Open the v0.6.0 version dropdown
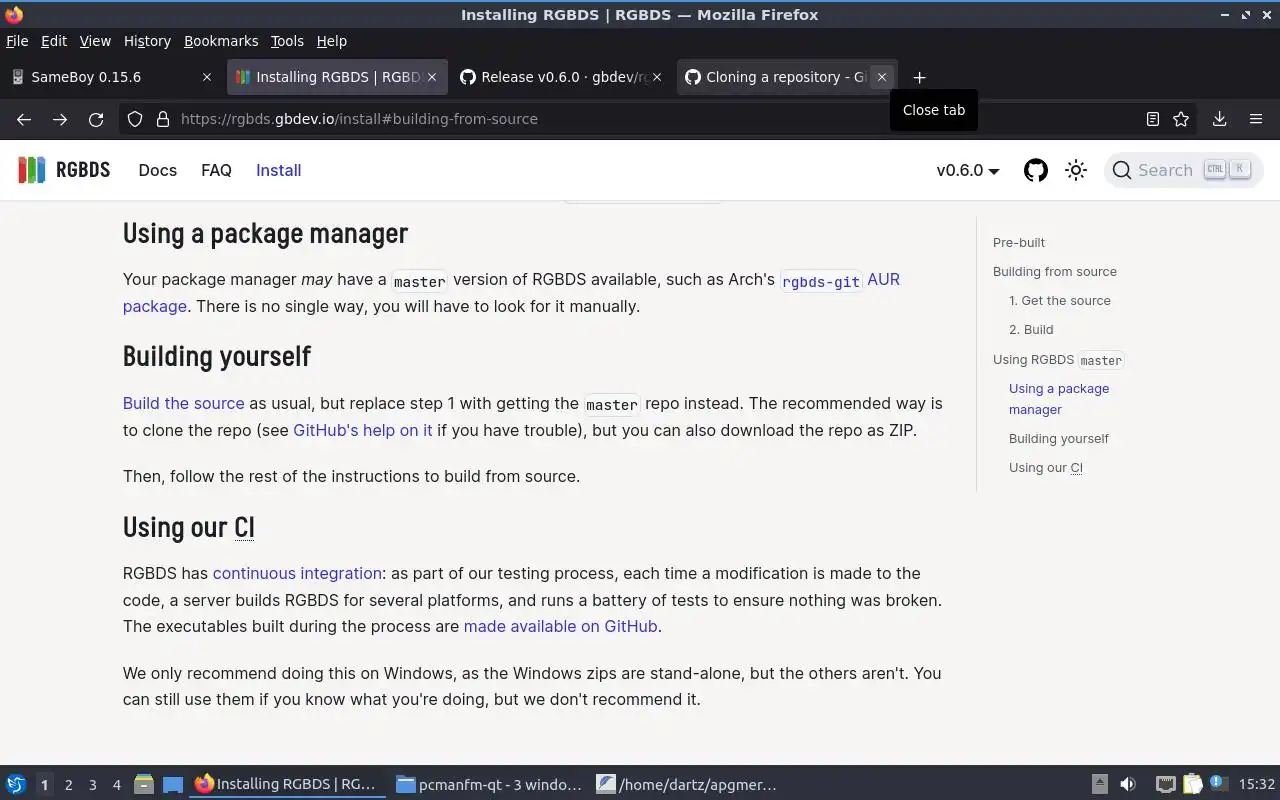The height and width of the screenshot is (800, 1280). tap(968, 170)
